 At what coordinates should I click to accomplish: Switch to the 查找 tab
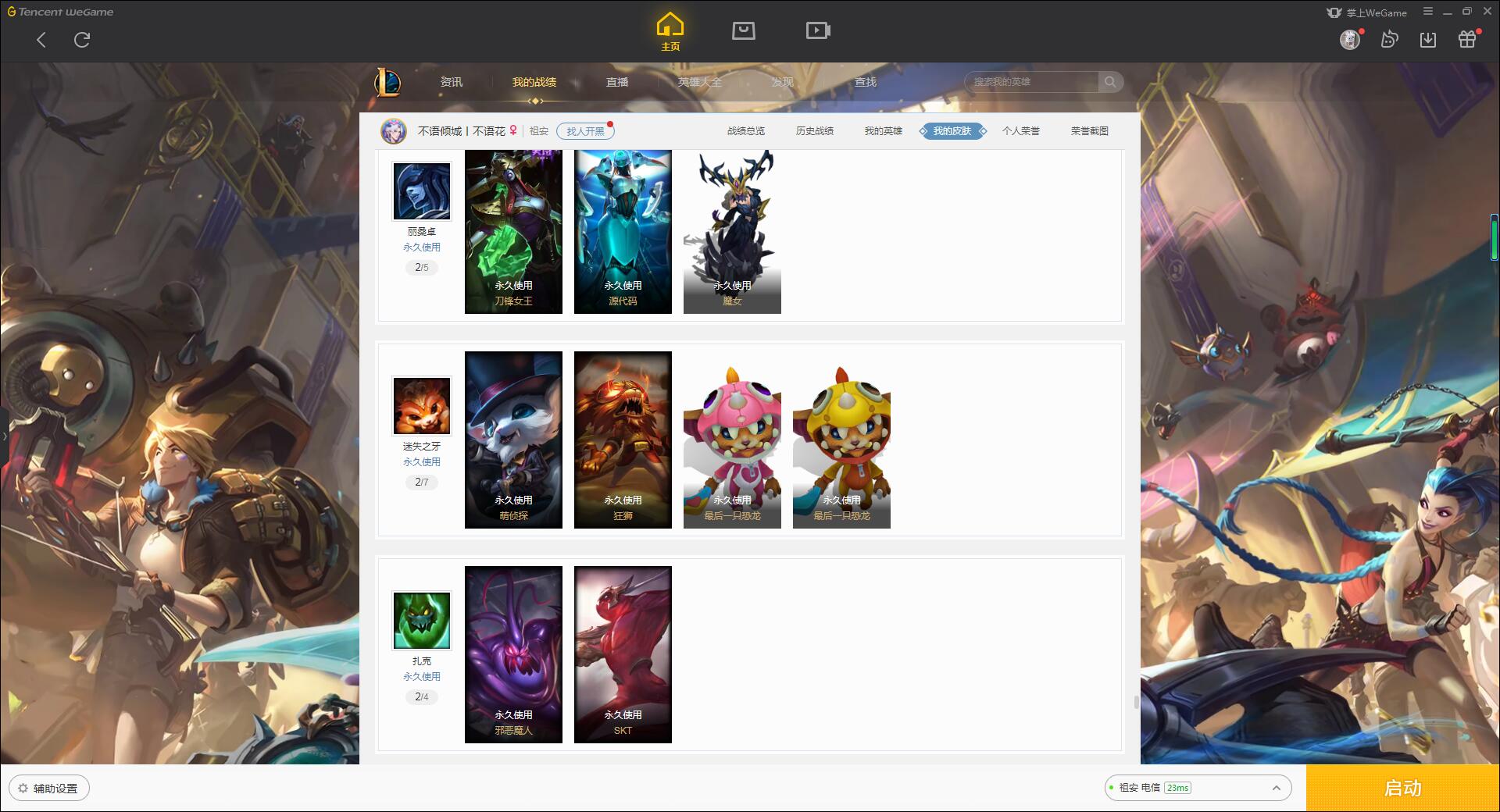coord(866,82)
